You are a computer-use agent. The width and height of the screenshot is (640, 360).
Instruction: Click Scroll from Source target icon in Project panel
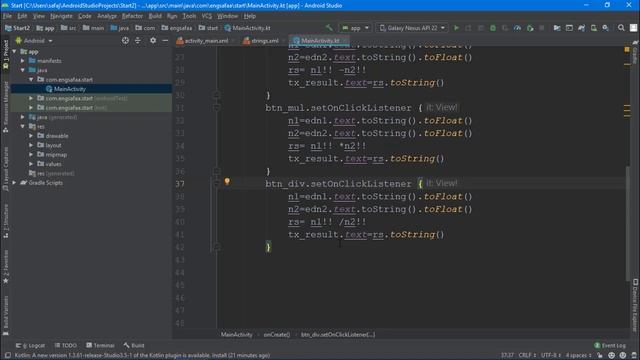pos(125,40)
